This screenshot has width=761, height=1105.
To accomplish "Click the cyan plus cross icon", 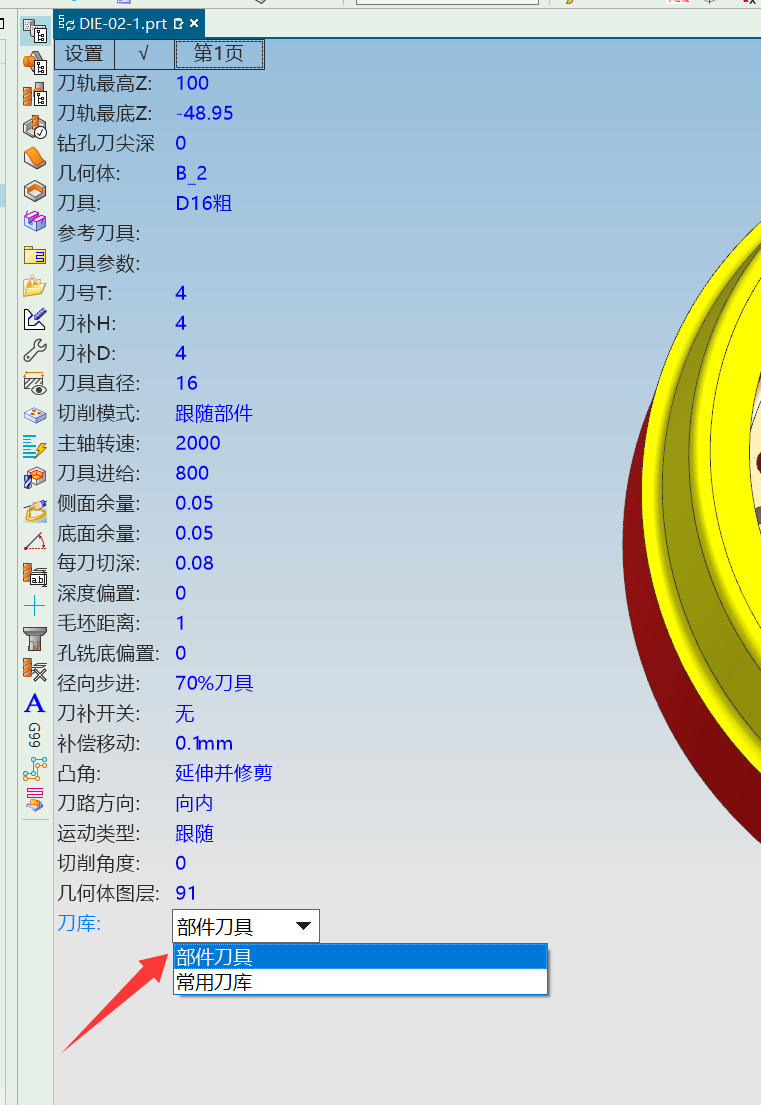I will point(35,606).
